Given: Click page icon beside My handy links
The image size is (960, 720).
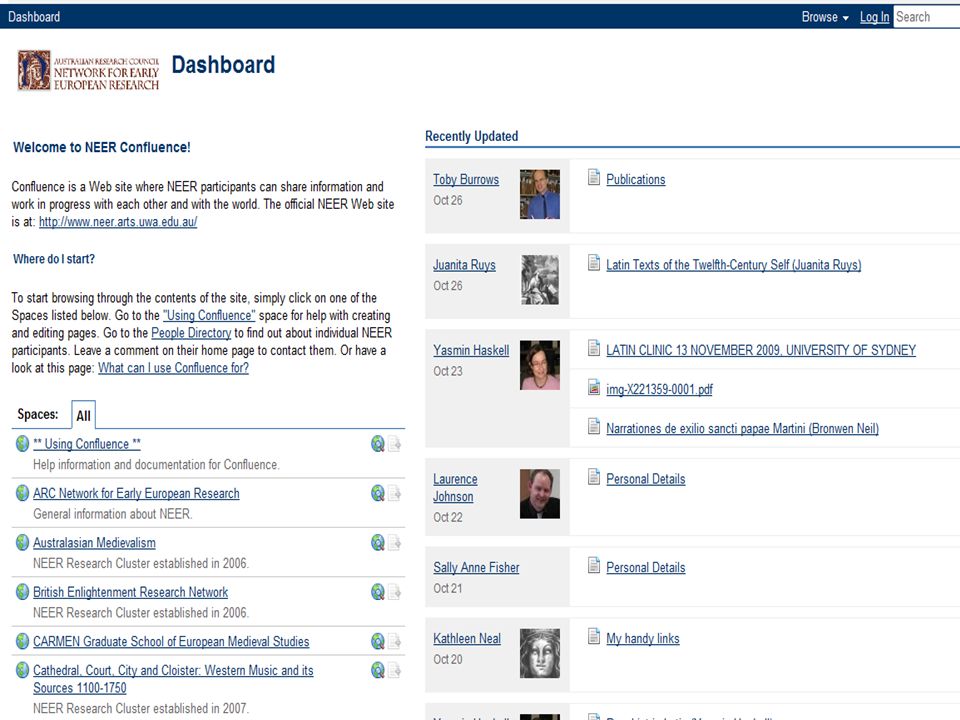Looking at the screenshot, I should coord(593,637).
